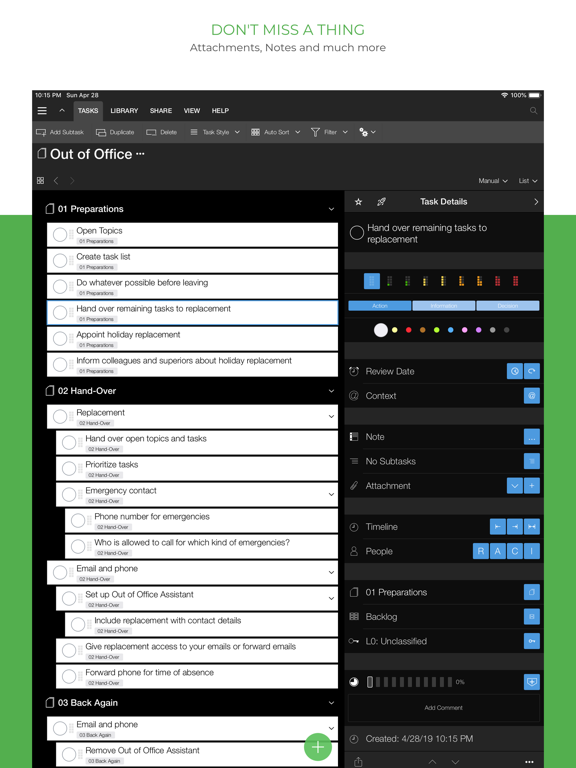The width and height of the screenshot is (576, 768).
Task: Open Out of Office title options ellipsis
Action: pyautogui.click(x=140, y=154)
